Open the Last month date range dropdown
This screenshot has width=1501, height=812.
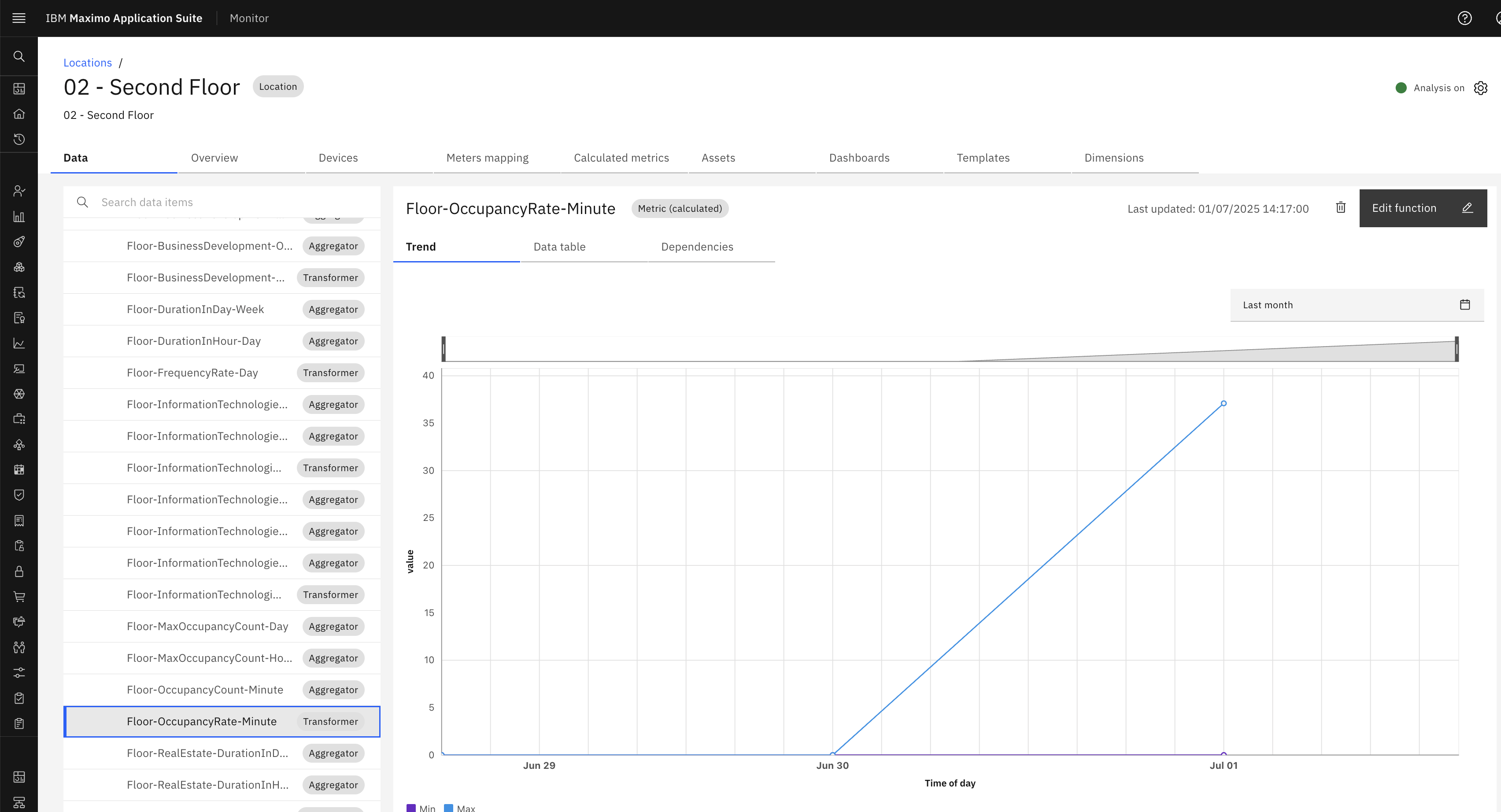tap(1357, 305)
